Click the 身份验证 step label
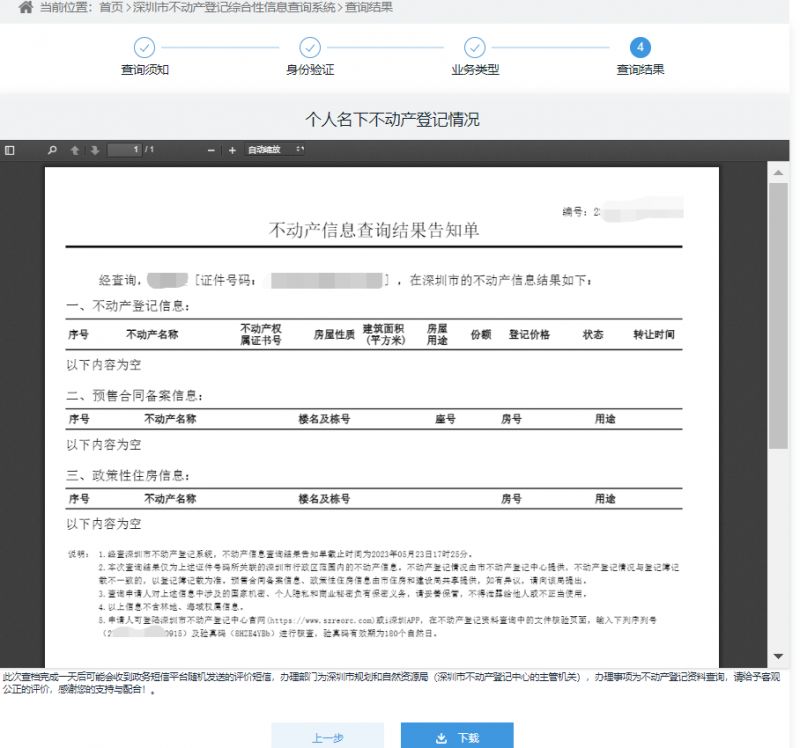800x748 pixels. [x=310, y=70]
